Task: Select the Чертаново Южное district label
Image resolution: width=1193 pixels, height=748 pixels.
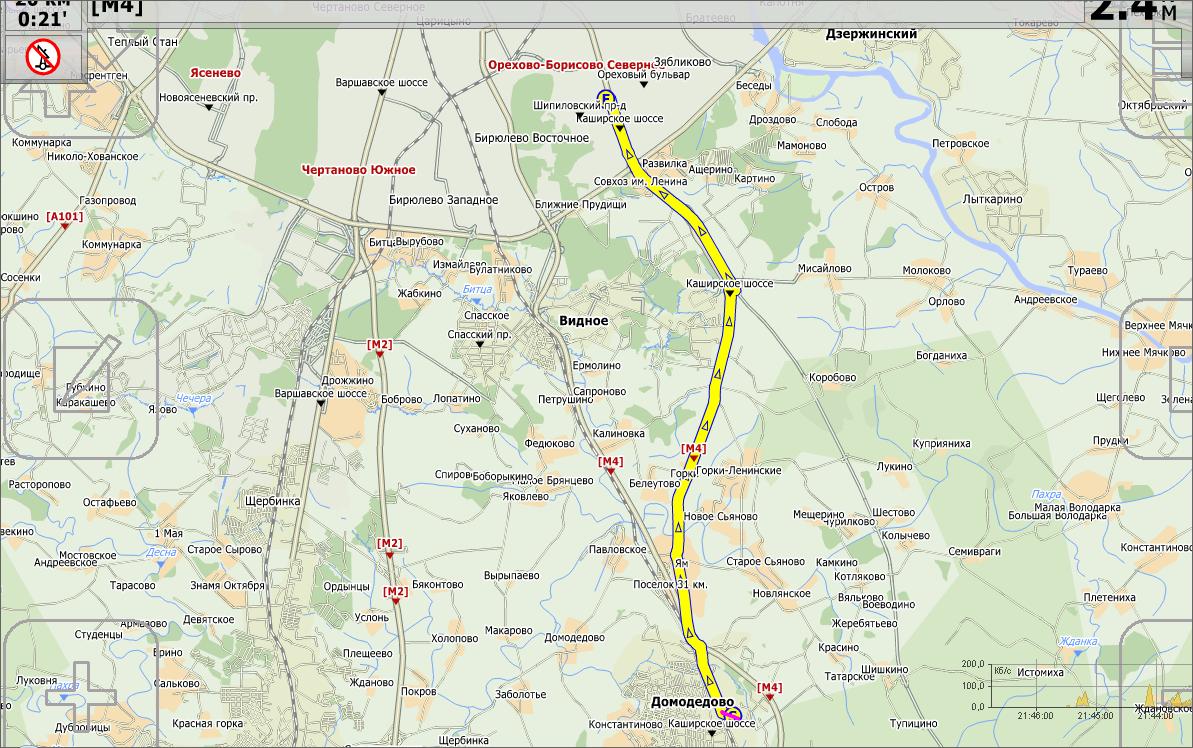Action: coord(358,170)
